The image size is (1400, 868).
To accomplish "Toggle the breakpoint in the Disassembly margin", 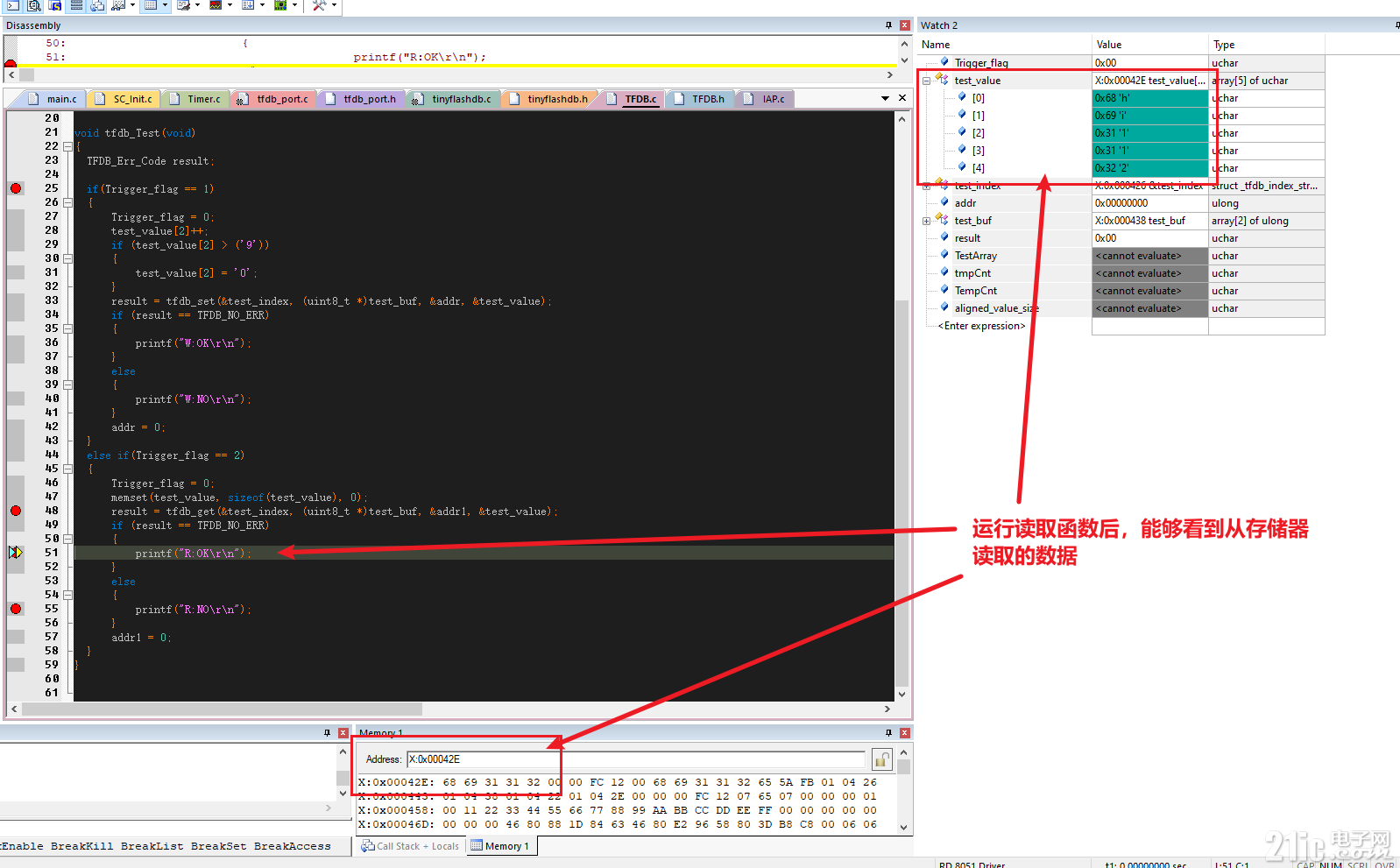I will 11,63.
